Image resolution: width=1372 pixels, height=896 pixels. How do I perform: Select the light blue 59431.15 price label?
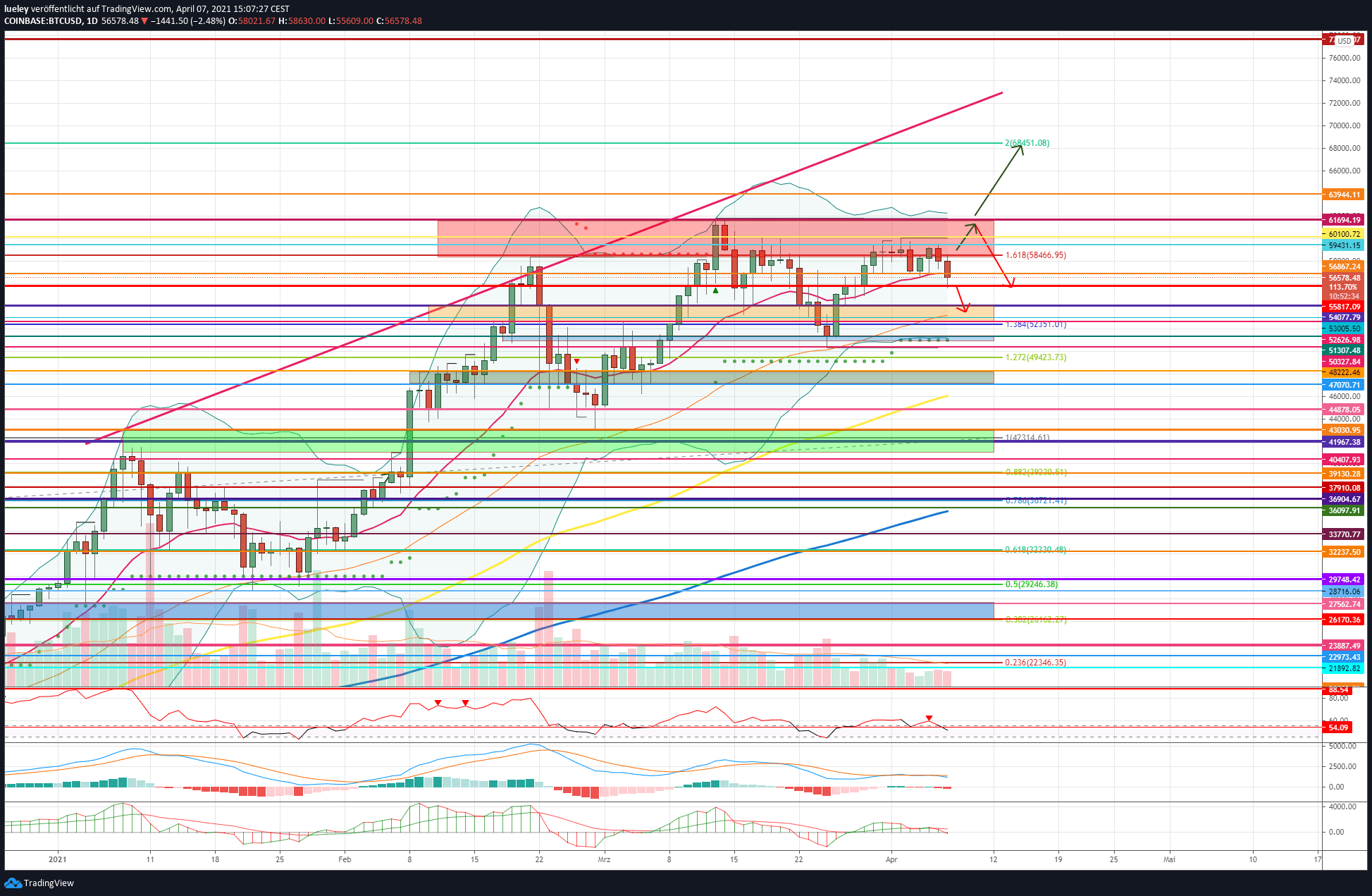pos(1344,245)
